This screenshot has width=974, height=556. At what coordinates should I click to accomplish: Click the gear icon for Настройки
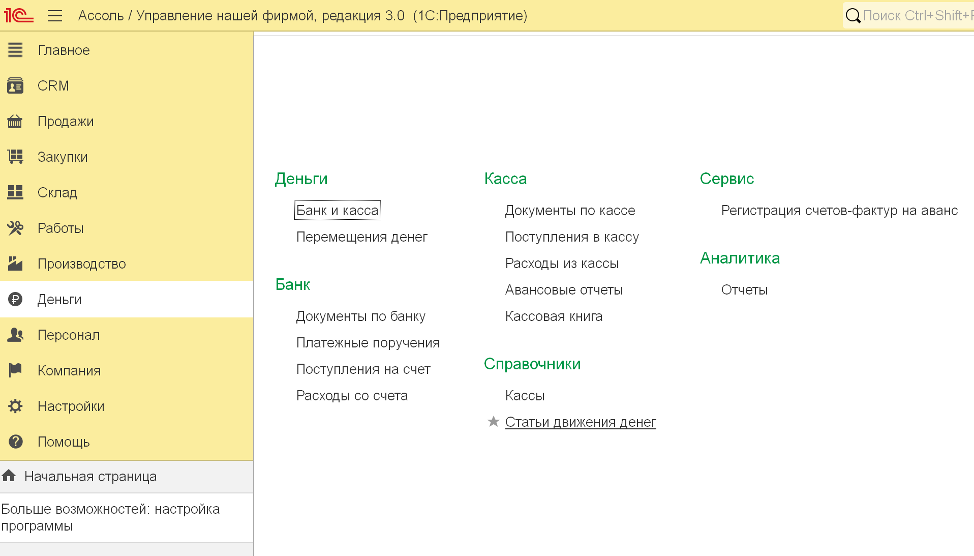[15, 406]
